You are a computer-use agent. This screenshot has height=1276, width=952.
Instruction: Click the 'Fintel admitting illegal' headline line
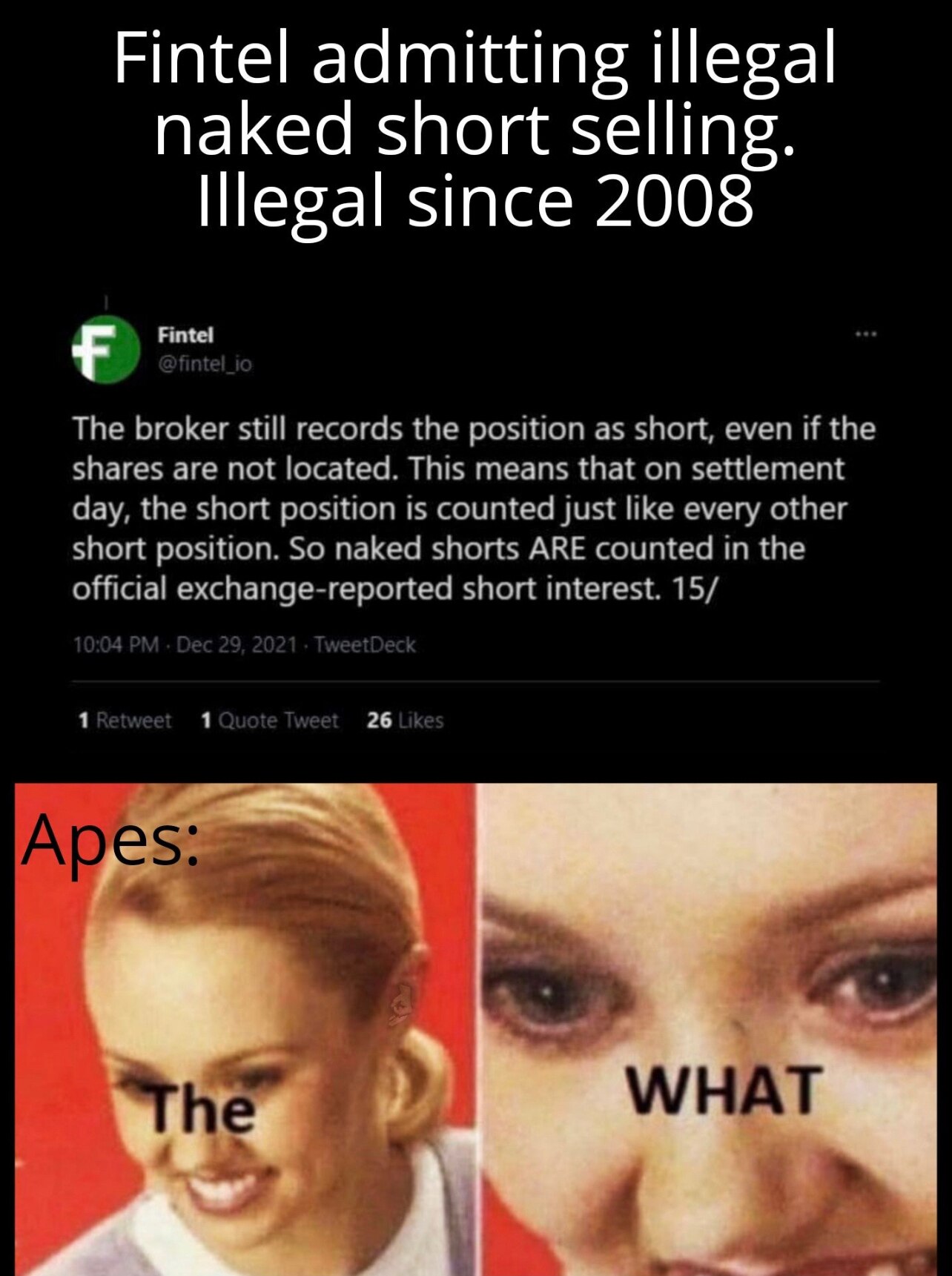coord(475,61)
